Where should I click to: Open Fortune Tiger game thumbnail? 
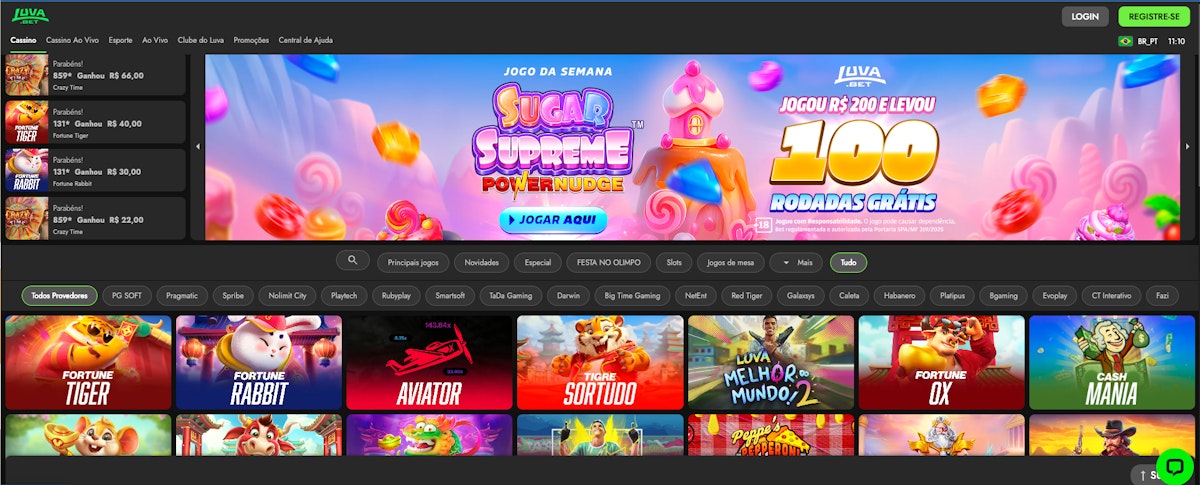pos(88,363)
